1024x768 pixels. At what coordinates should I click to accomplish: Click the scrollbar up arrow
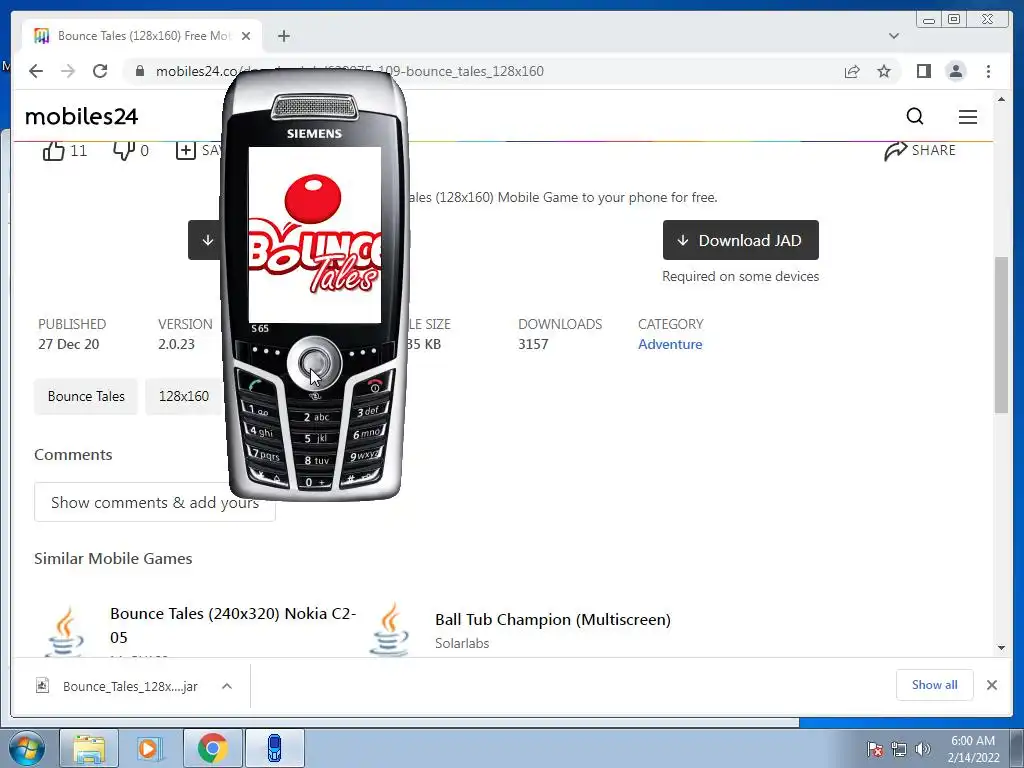point(1001,99)
